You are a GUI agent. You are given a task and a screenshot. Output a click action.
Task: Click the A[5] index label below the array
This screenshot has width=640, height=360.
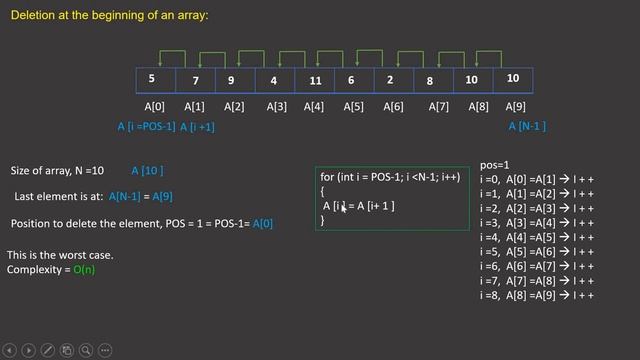(x=353, y=107)
